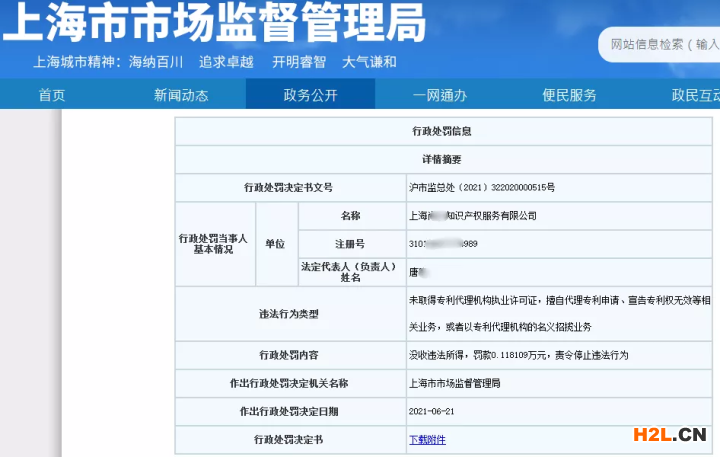
Task: Open the 下载附件 download link
Action: (427, 440)
